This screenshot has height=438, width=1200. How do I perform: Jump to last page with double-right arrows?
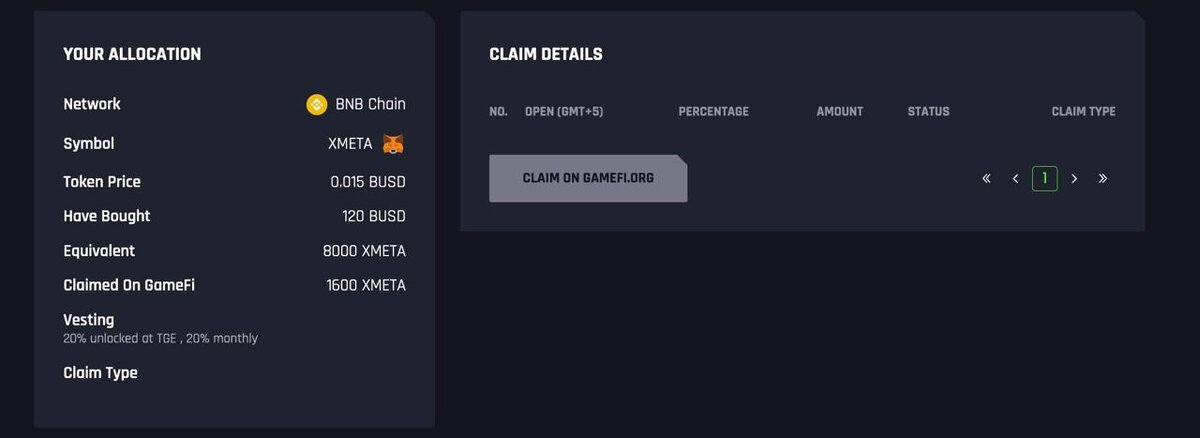1103,179
